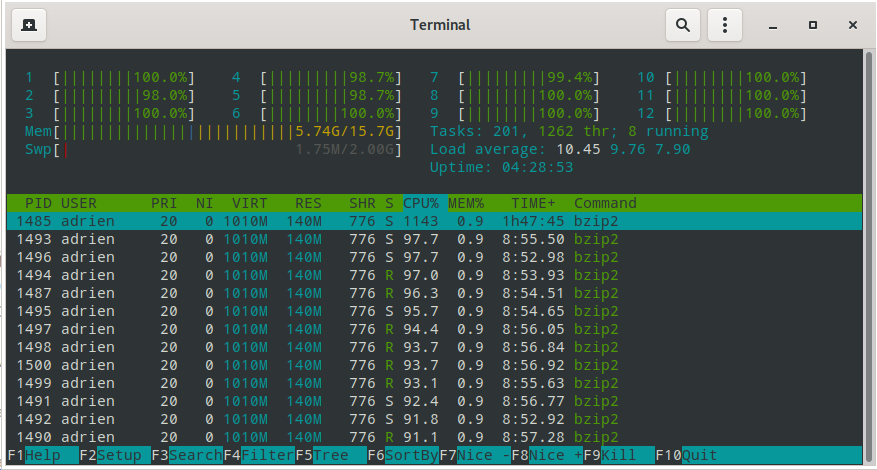
Task: Click the Mem usage meter bar
Action: point(214,132)
